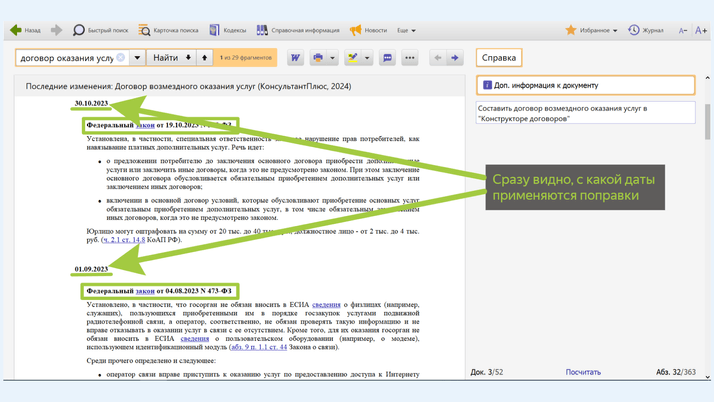This screenshot has width=714, height=402.
Task: Decrease font size with A- button
Action: pyautogui.click(x=683, y=31)
